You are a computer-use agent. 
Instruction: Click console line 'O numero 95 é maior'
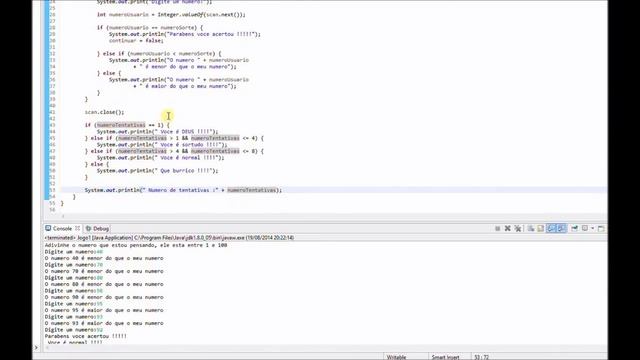pyautogui.click(x=104, y=311)
